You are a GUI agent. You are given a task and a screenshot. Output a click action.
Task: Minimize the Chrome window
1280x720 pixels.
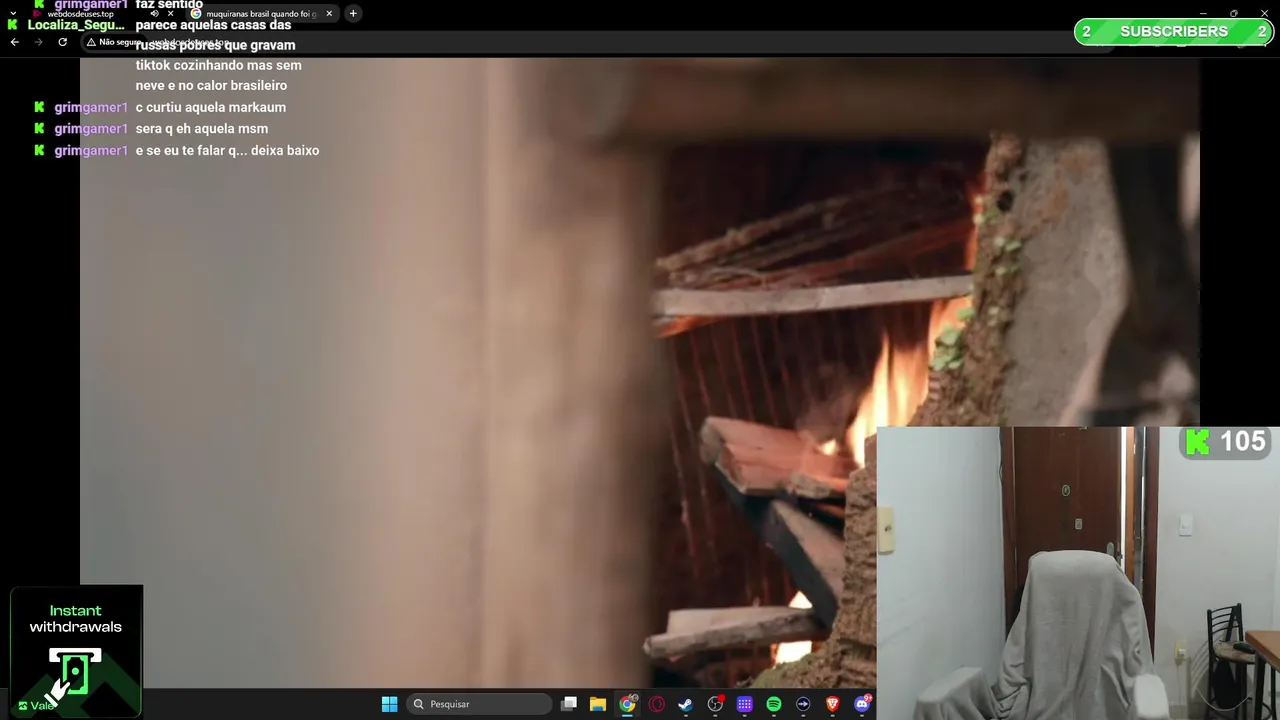point(1202,13)
